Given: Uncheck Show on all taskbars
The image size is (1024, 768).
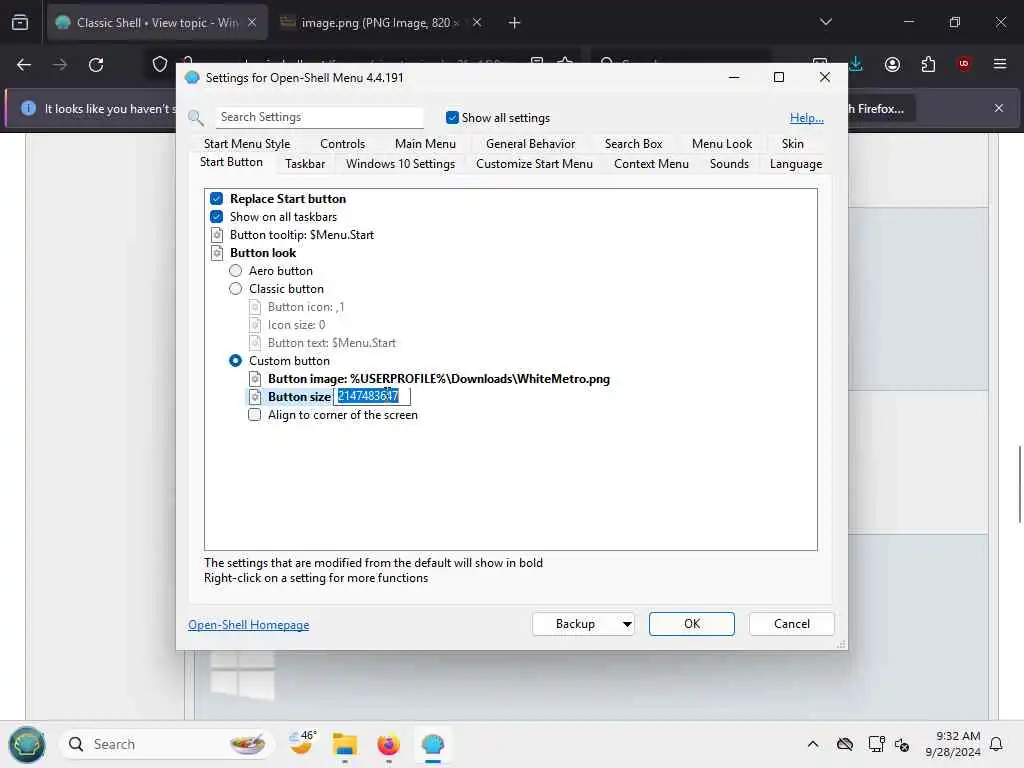Looking at the screenshot, I should click(217, 217).
